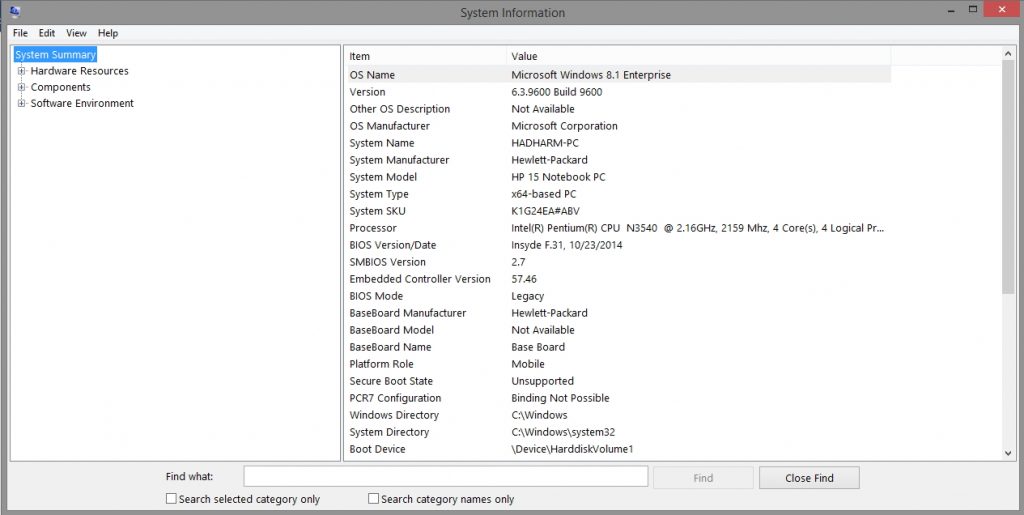Click the System Information app icon in title bar
Image resolution: width=1024 pixels, height=515 pixels.
(x=14, y=10)
